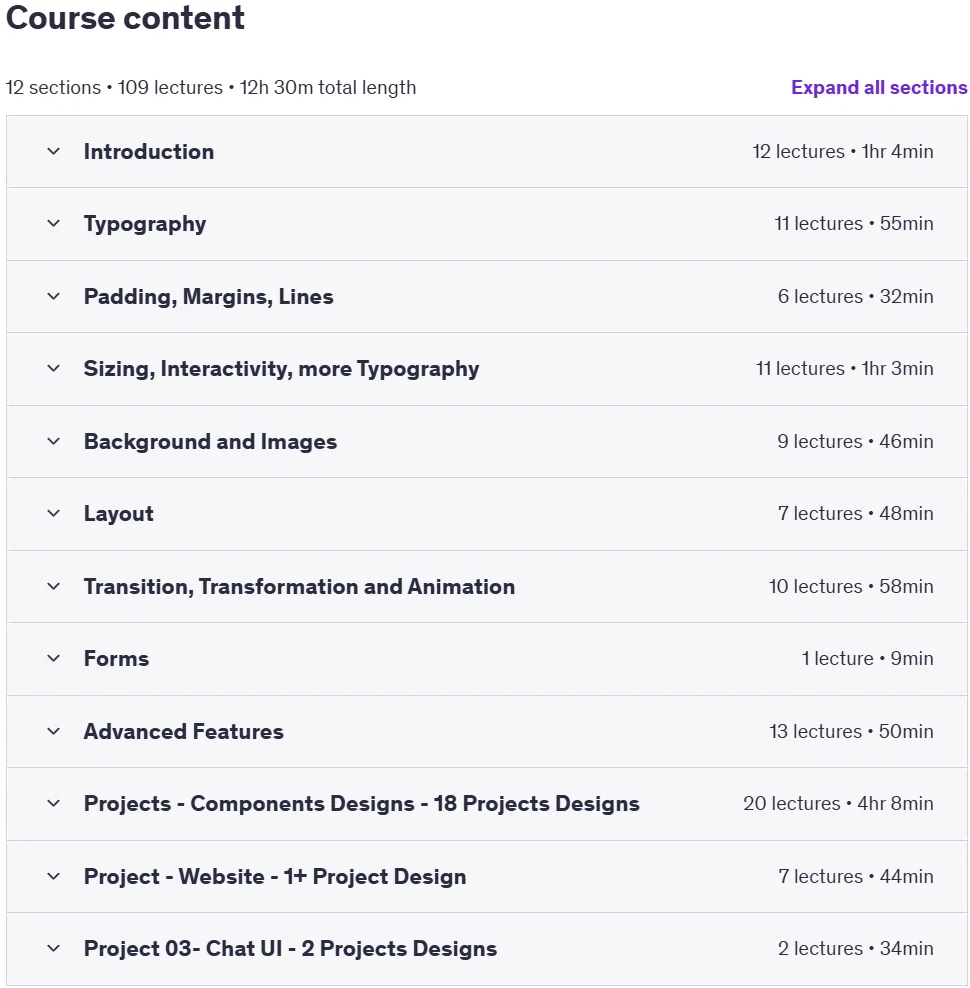Expand chevron for Projects - Components Designs
The width and height of the screenshot is (970, 988).
[x=54, y=803]
